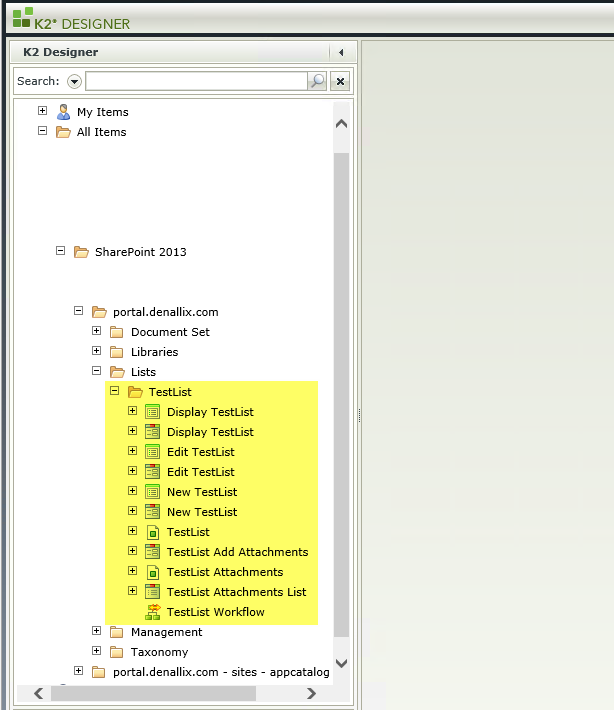Click the Libraries folder icon
Viewport: 614px width, 710px height.
116,352
